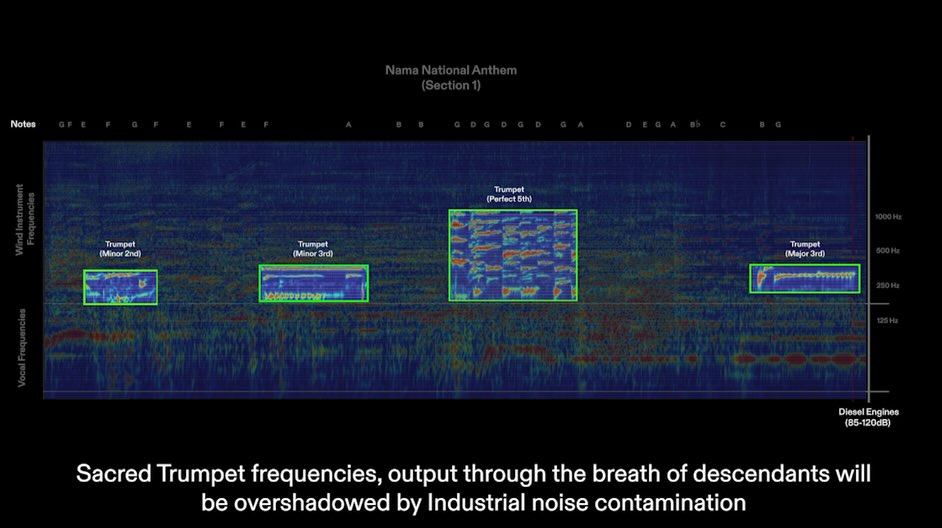Viewport: 942px width, 528px height.
Task: Select the Trumpet (Minor 3rd) green region
Action: click(313, 283)
